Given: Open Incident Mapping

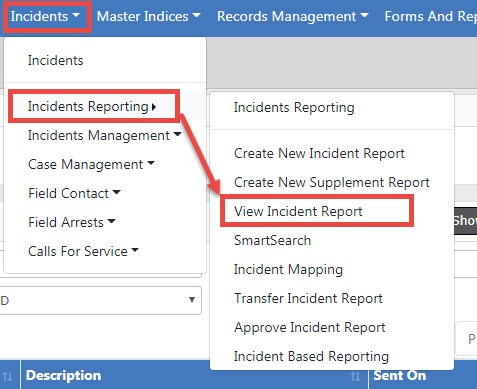Looking at the screenshot, I should pos(288,269).
